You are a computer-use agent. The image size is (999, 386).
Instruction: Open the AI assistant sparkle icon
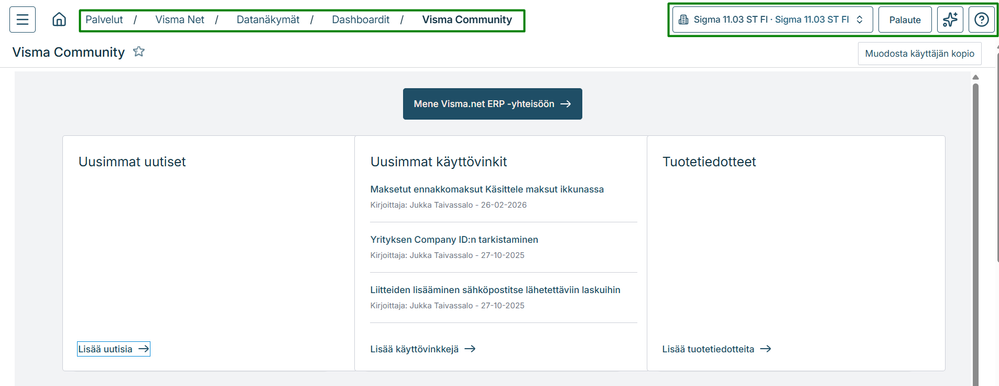[950, 20]
